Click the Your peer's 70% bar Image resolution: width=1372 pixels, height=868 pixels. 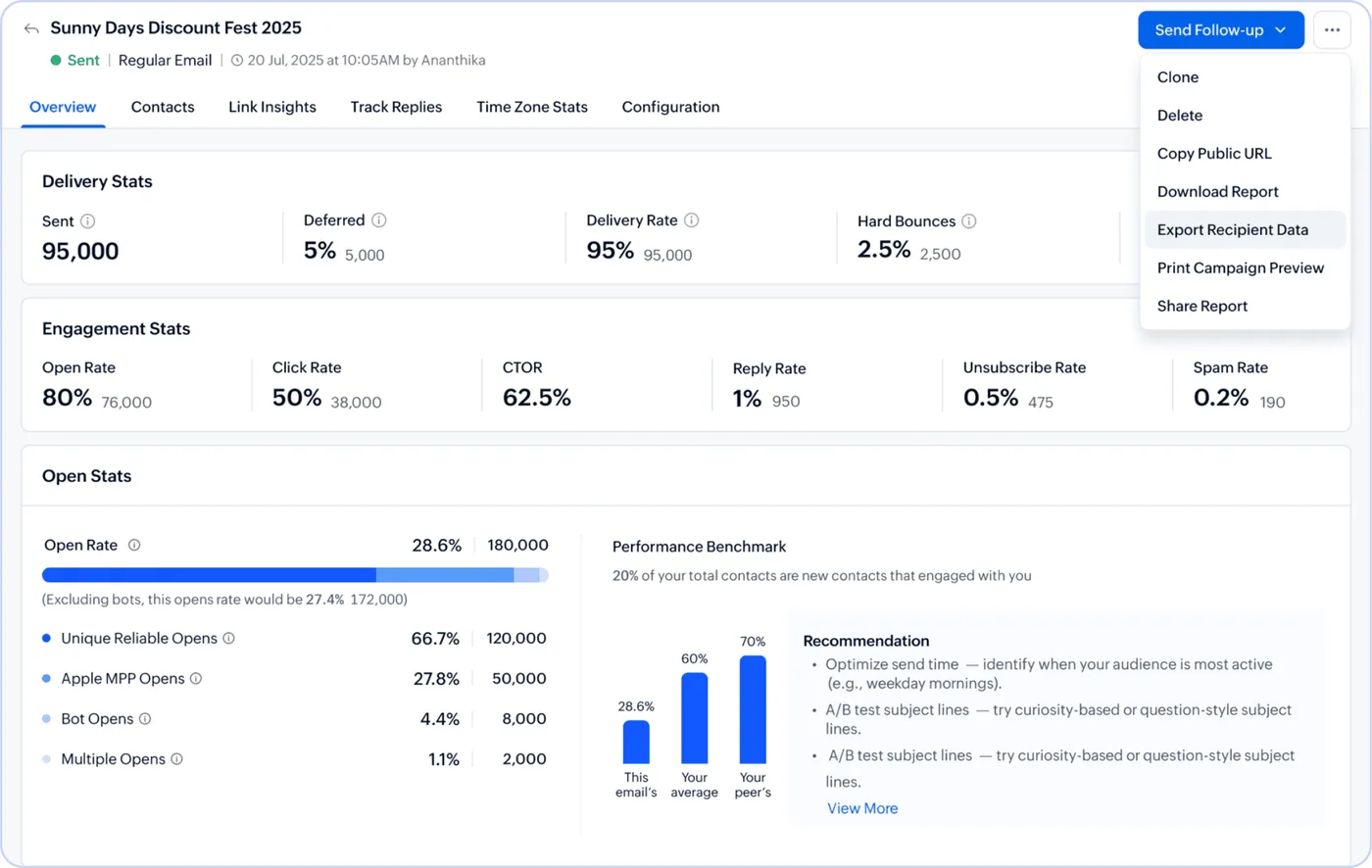(753, 709)
